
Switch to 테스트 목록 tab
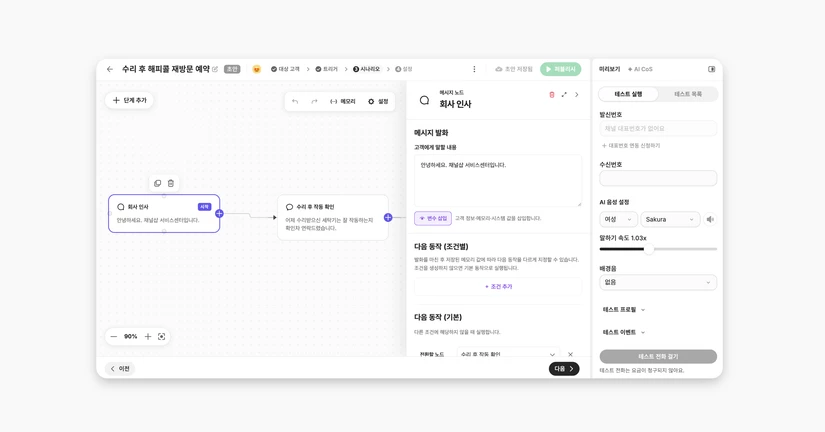(688, 94)
